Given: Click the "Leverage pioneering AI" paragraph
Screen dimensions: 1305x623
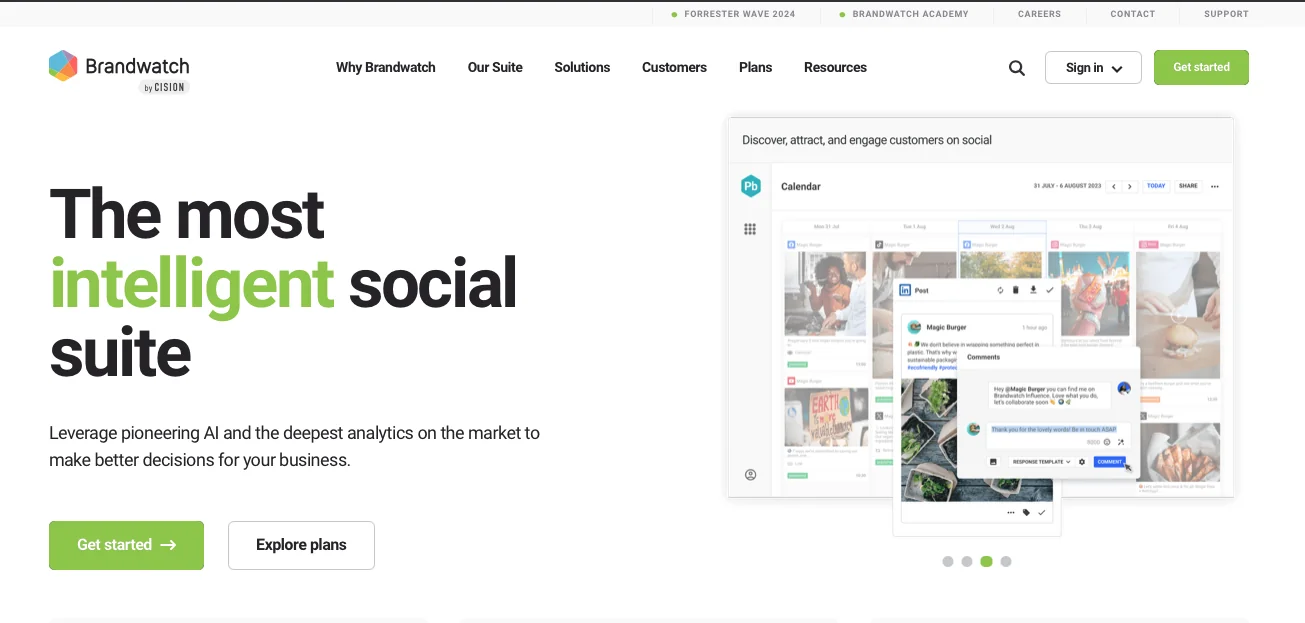Looking at the screenshot, I should [294, 447].
